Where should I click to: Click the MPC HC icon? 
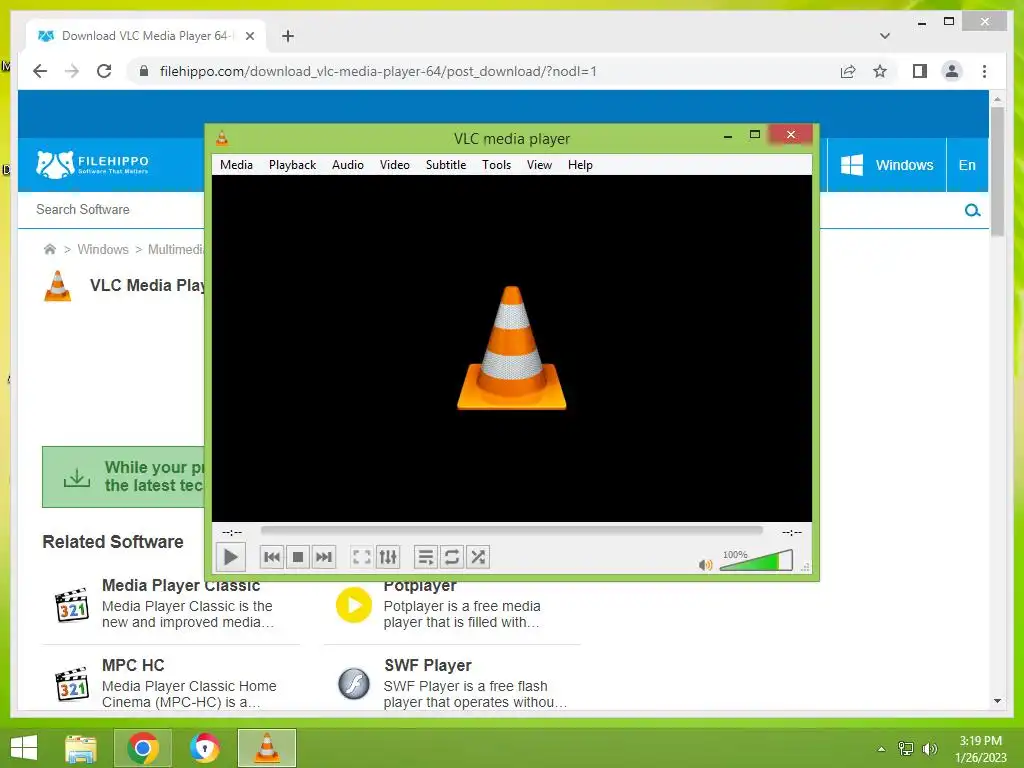pos(72,684)
